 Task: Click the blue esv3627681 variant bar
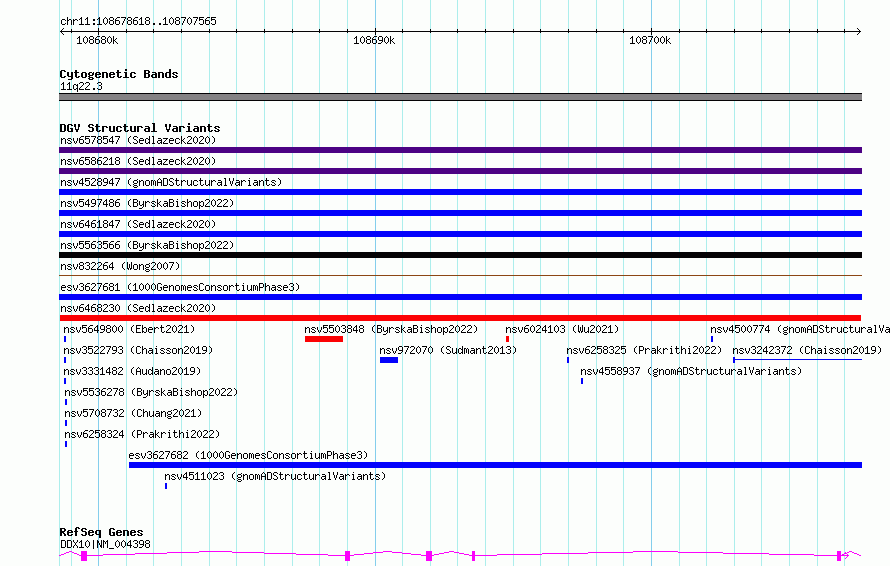(460, 297)
